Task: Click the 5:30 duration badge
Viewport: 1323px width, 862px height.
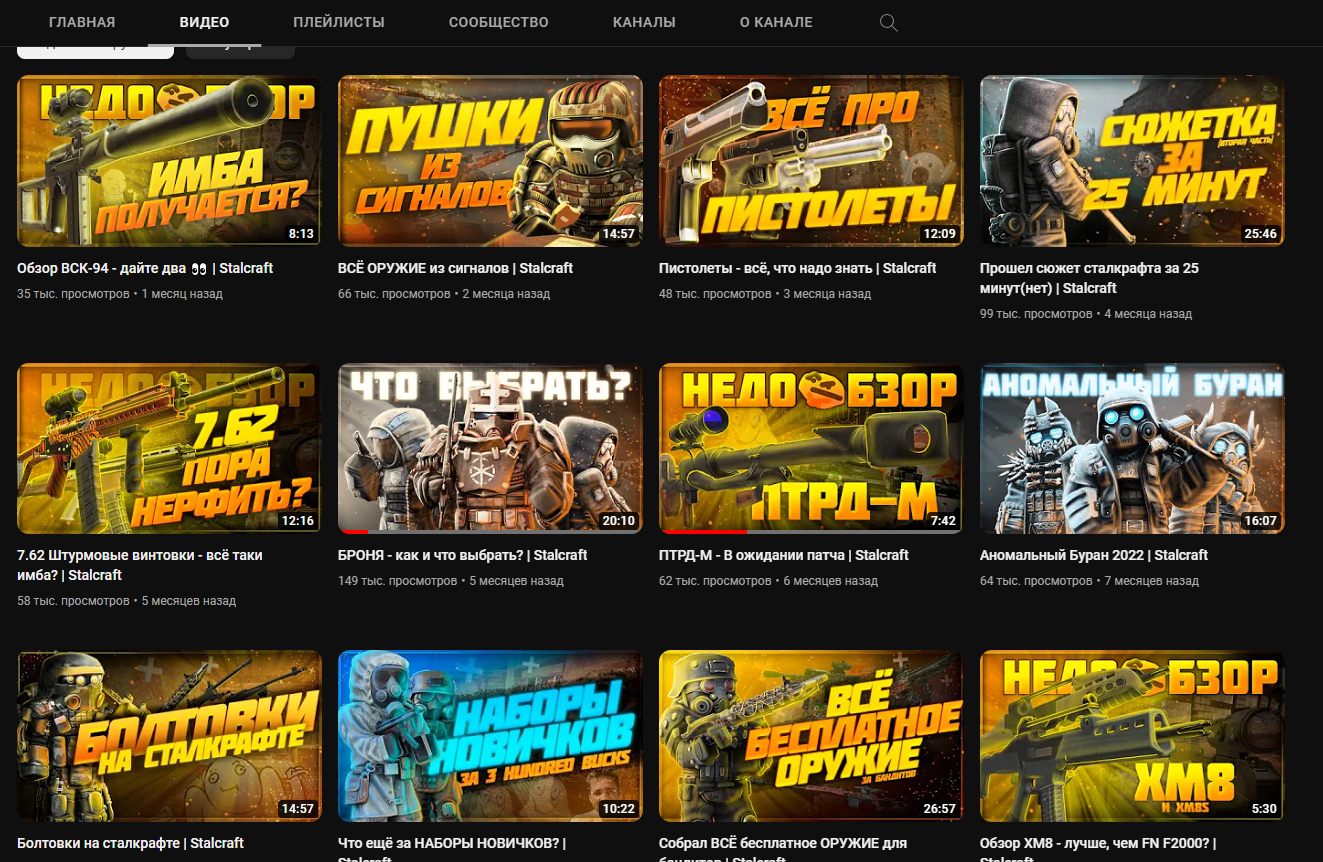Action: tap(1264, 809)
